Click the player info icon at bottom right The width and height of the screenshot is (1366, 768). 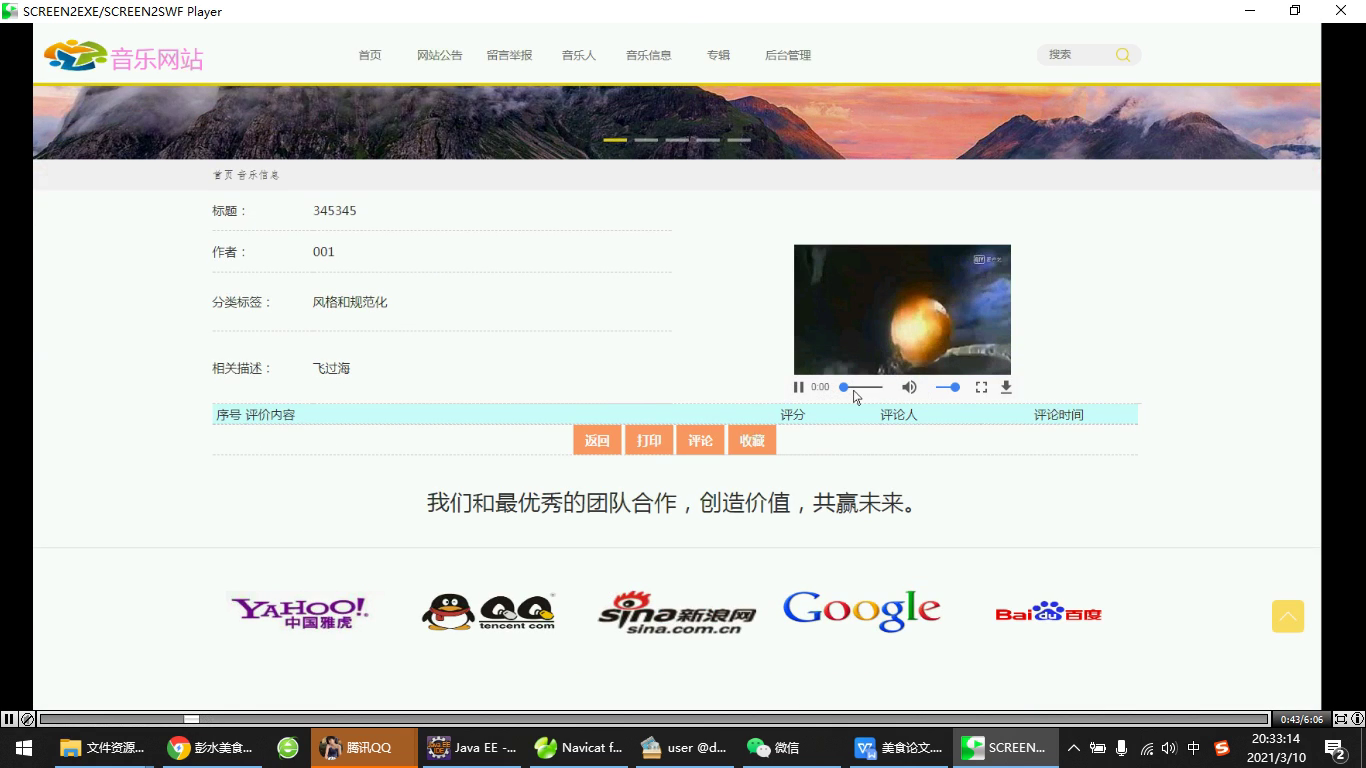click(x=1357, y=719)
